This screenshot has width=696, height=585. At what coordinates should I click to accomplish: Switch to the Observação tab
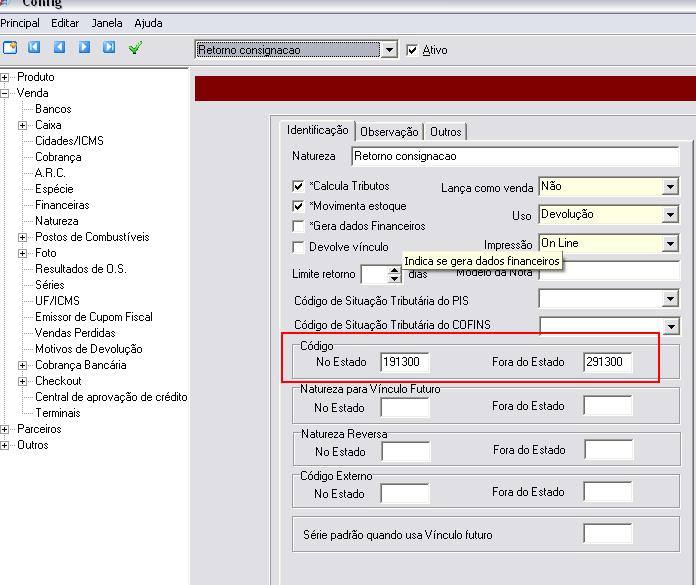click(x=389, y=131)
